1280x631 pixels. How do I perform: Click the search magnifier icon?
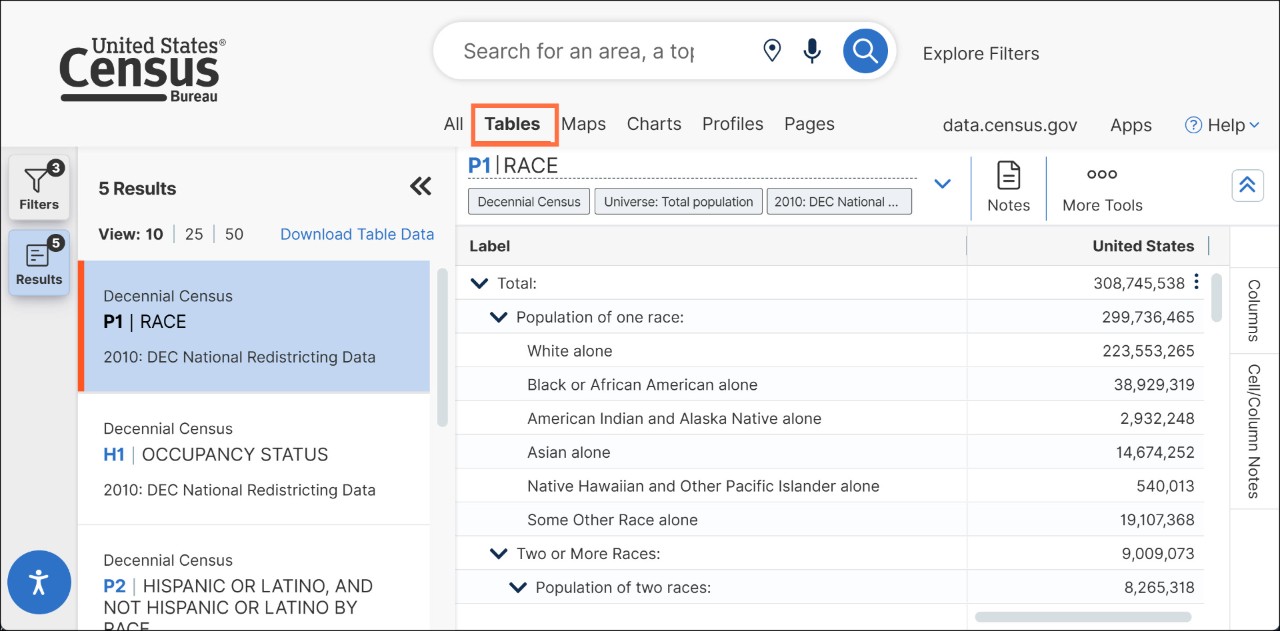[864, 50]
